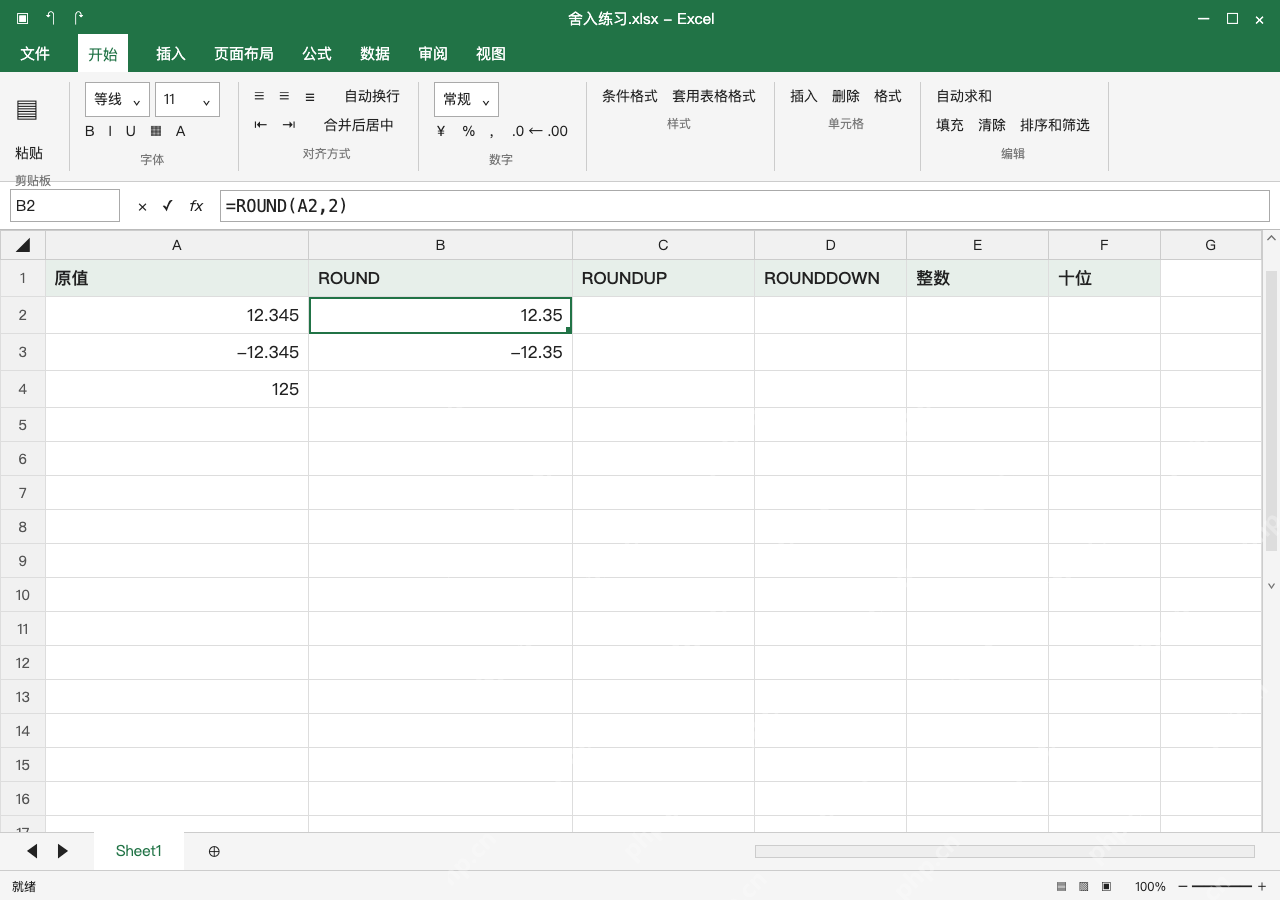Decrease indent
Viewport: 1280px width, 900px height.
(x=261, y=125)
